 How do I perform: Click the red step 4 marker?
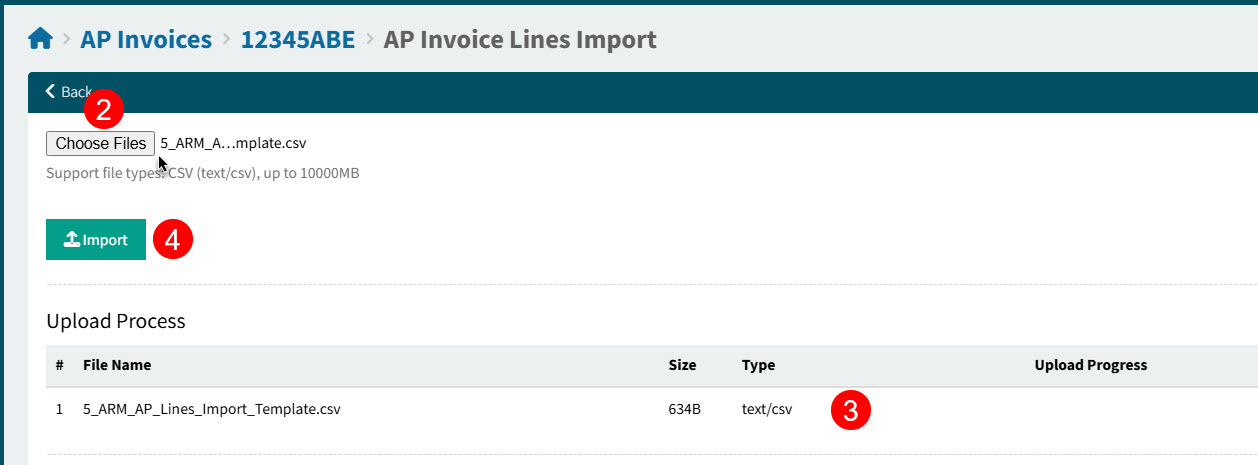[172, 240]
